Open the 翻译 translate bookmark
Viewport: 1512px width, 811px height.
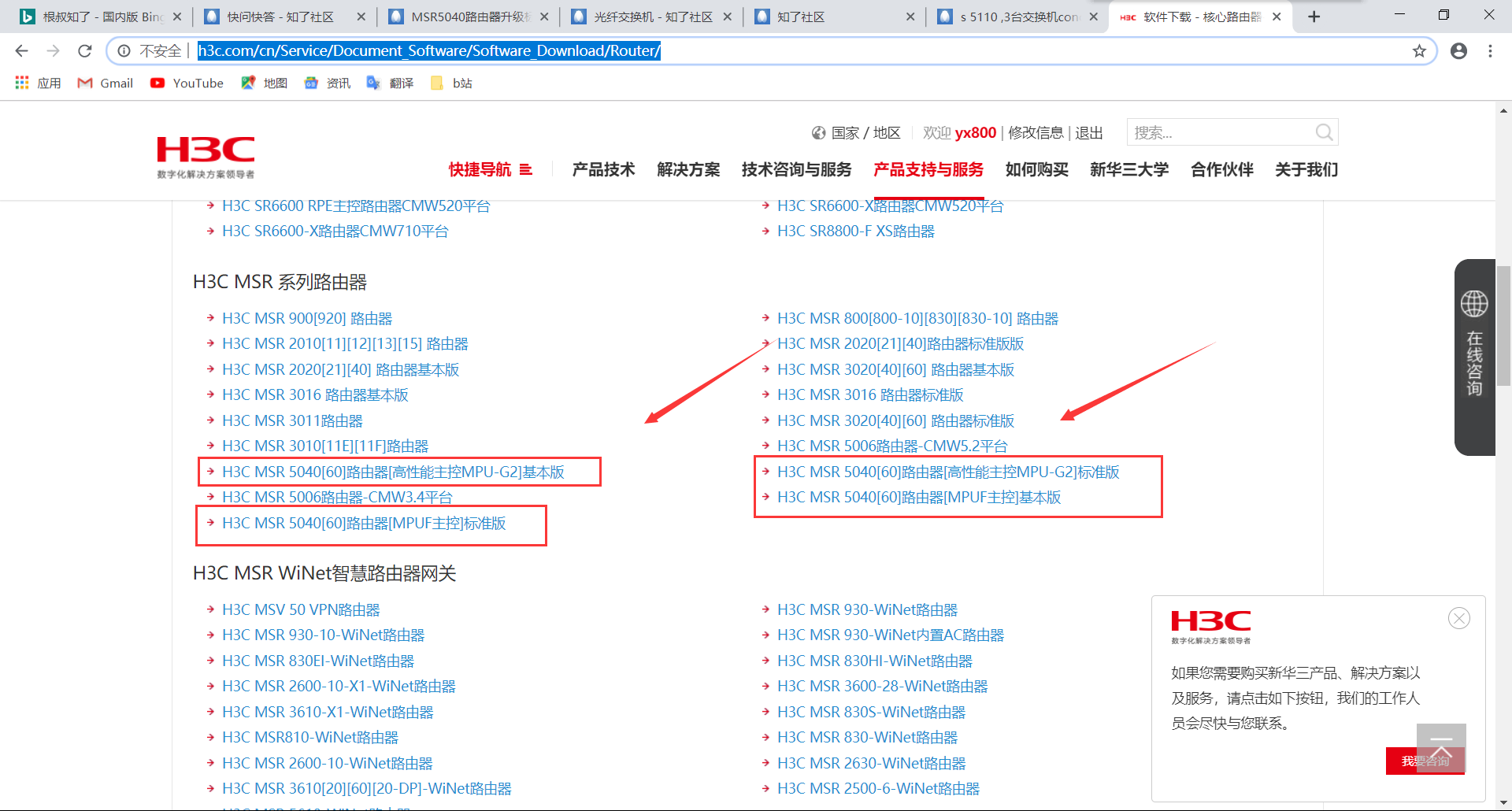point(391,83)
